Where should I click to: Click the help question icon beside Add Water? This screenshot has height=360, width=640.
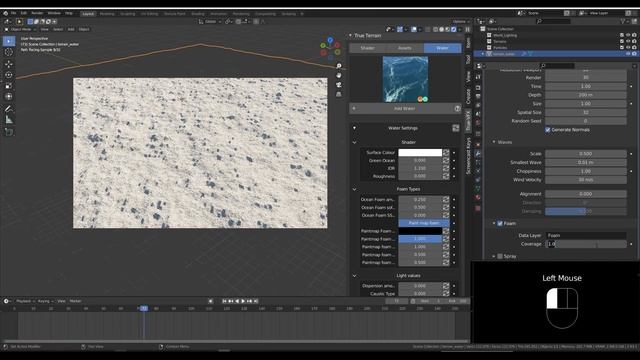[x=457, y=109]
